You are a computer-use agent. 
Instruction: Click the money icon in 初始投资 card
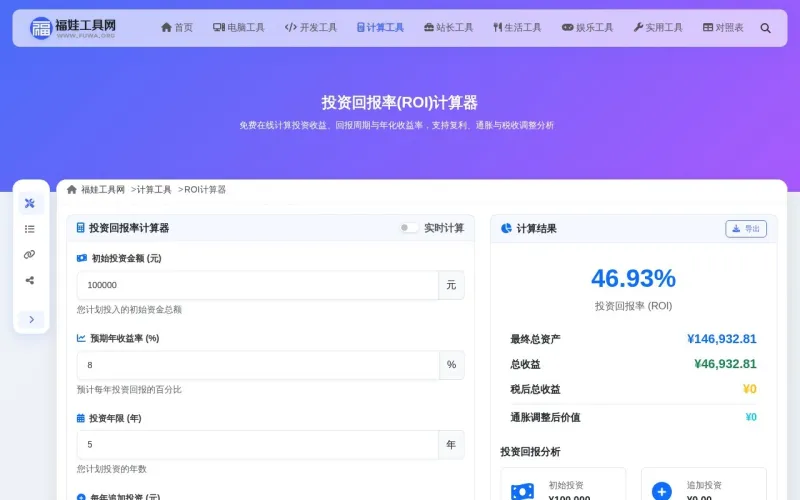coord(522,491)
